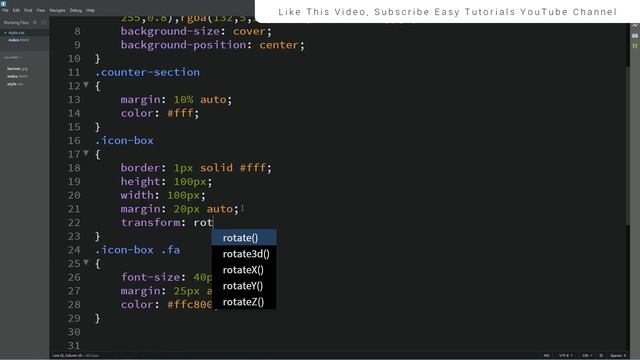
Task: Click the green icon in right toolbar
Action: [635, 45]
